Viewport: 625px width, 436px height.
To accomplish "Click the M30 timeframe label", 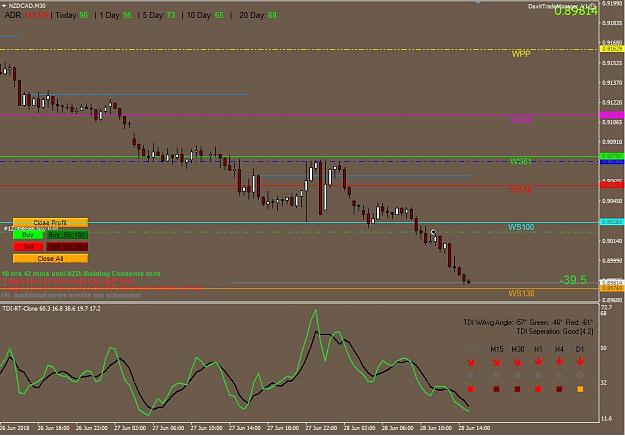I will pos(518,349).
